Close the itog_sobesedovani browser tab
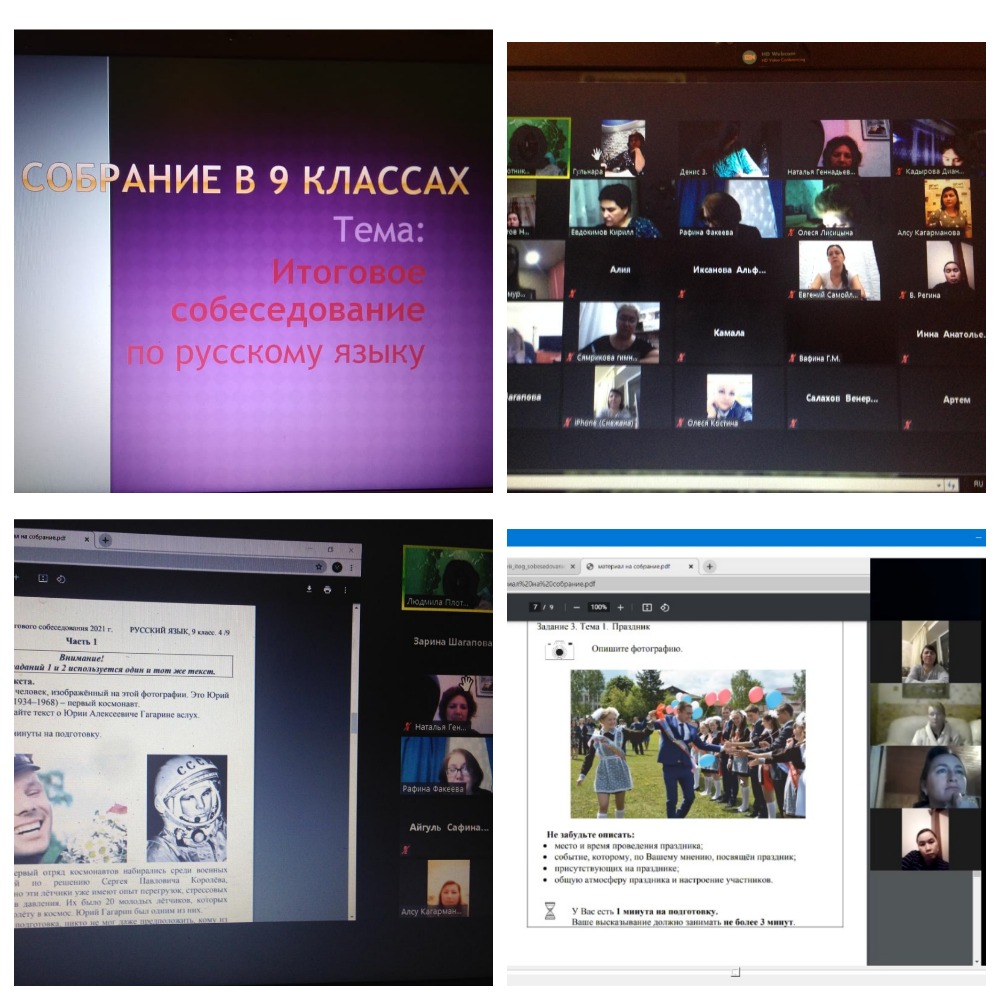Screen dimensions: 1000x1000 click(x=573, y=566)
